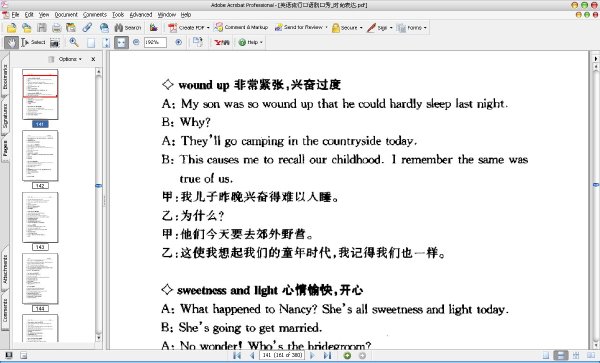Toggle Continuous page layout
600x363 pixels.
561,356
